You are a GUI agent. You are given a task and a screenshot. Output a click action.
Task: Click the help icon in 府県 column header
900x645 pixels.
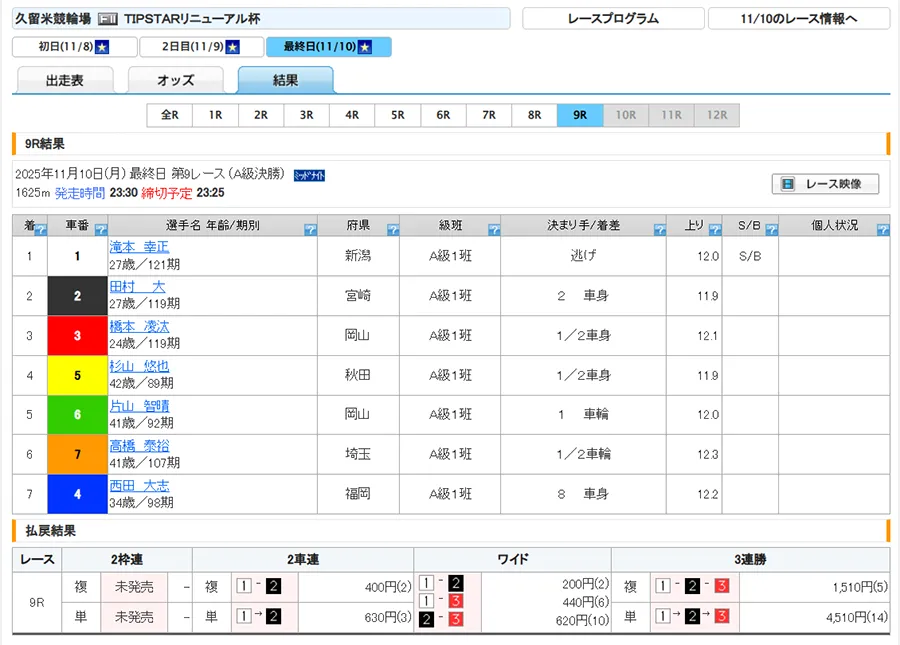[393, 230]
